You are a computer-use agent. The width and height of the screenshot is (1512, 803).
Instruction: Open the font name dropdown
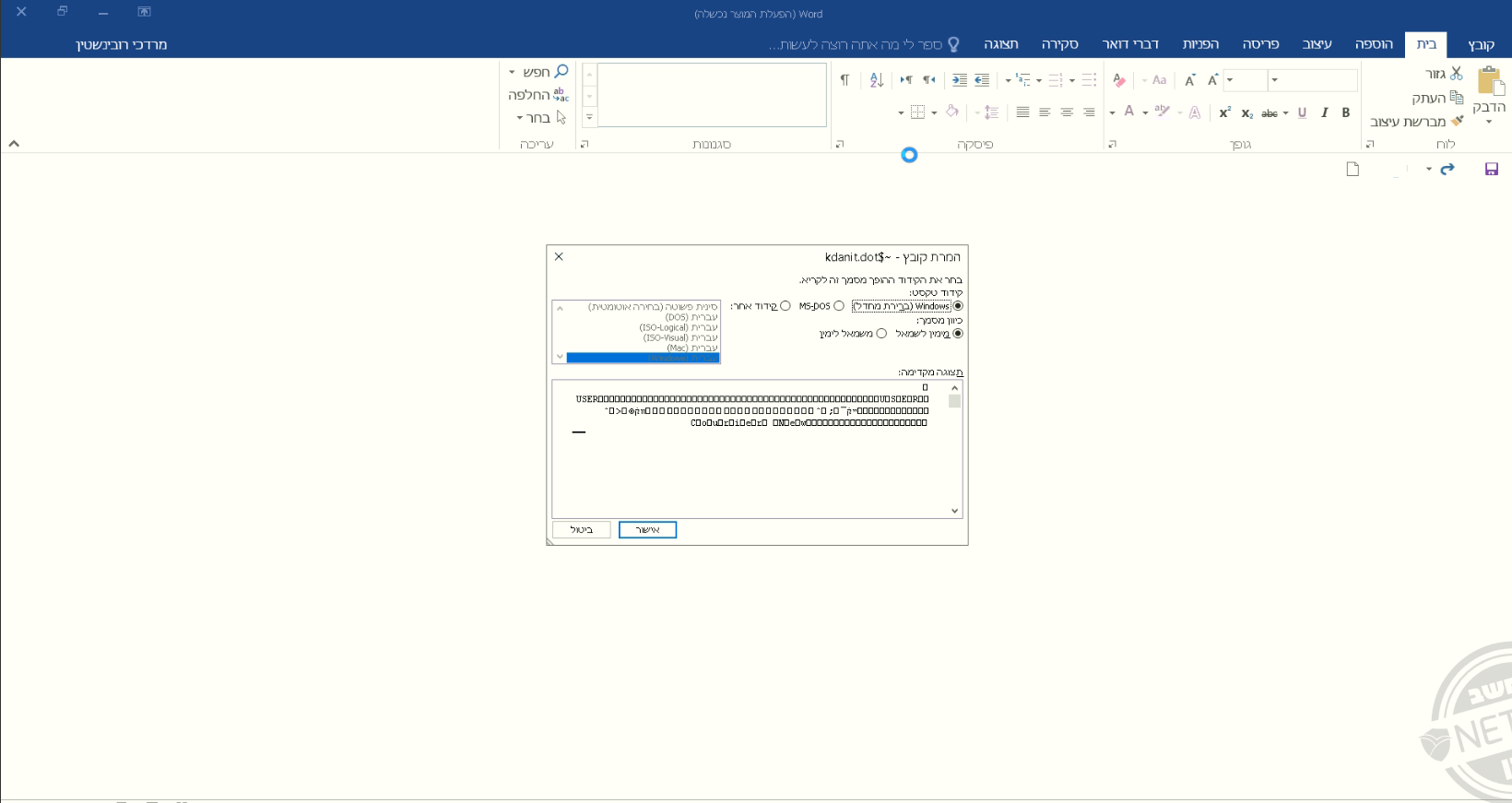pyautogui.click(x=1275, y=80)
